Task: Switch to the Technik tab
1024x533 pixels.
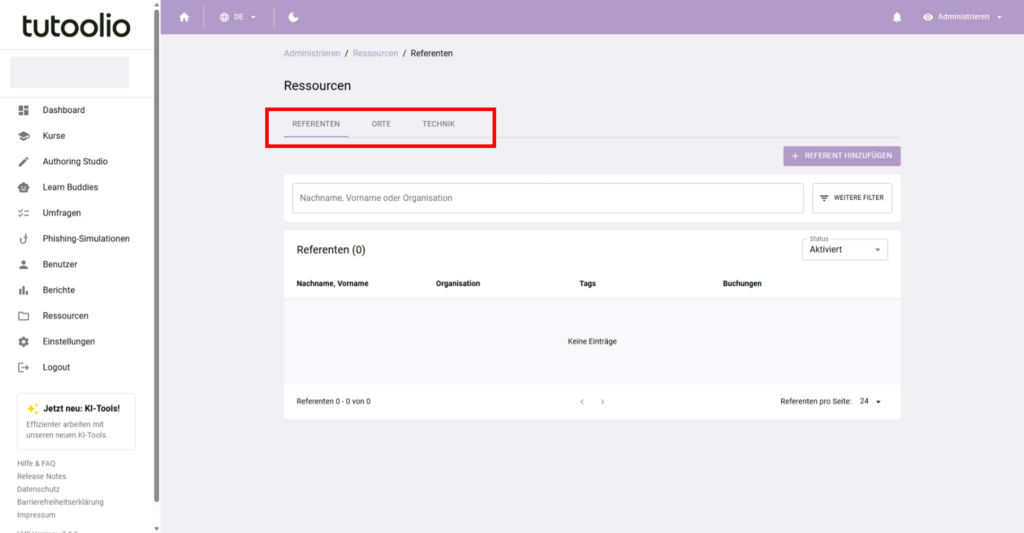Action: (439, 124)
